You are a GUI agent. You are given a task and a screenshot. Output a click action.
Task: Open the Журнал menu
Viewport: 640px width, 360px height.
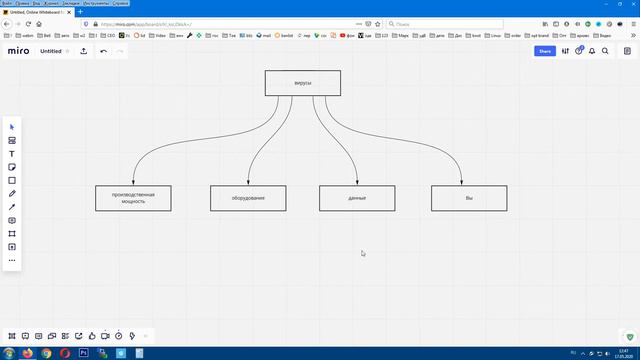click(51, 3)
